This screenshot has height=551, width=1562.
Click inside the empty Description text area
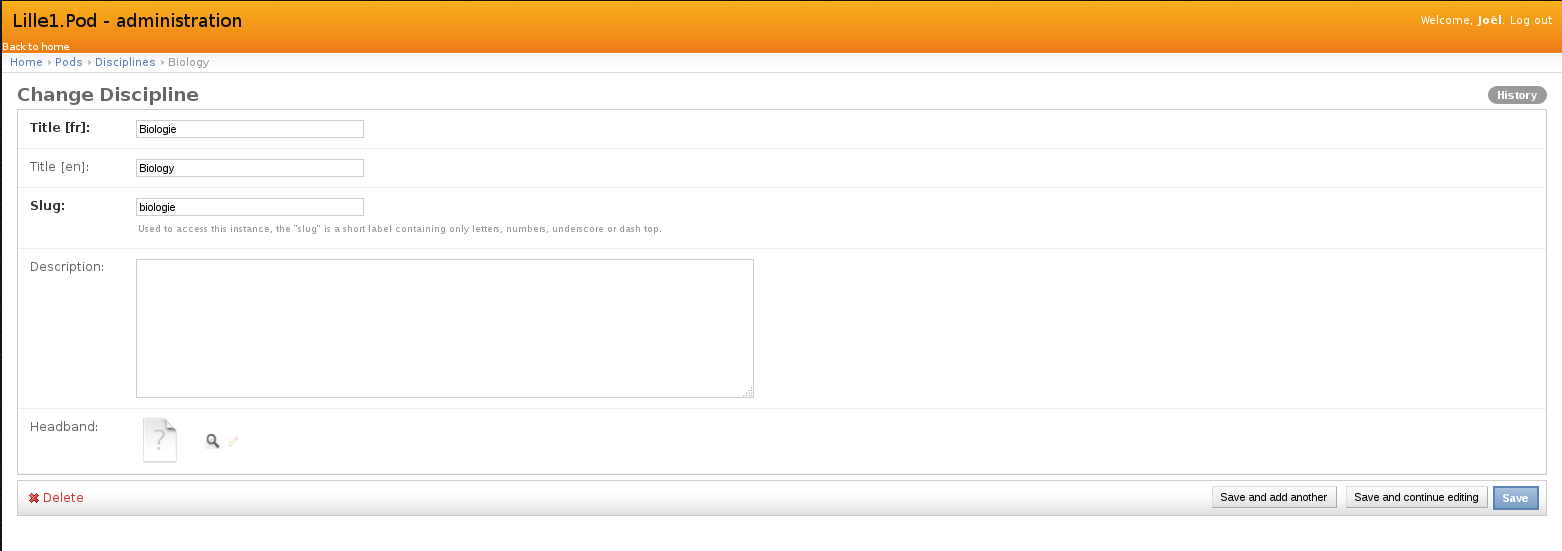(x=444, y=328)
